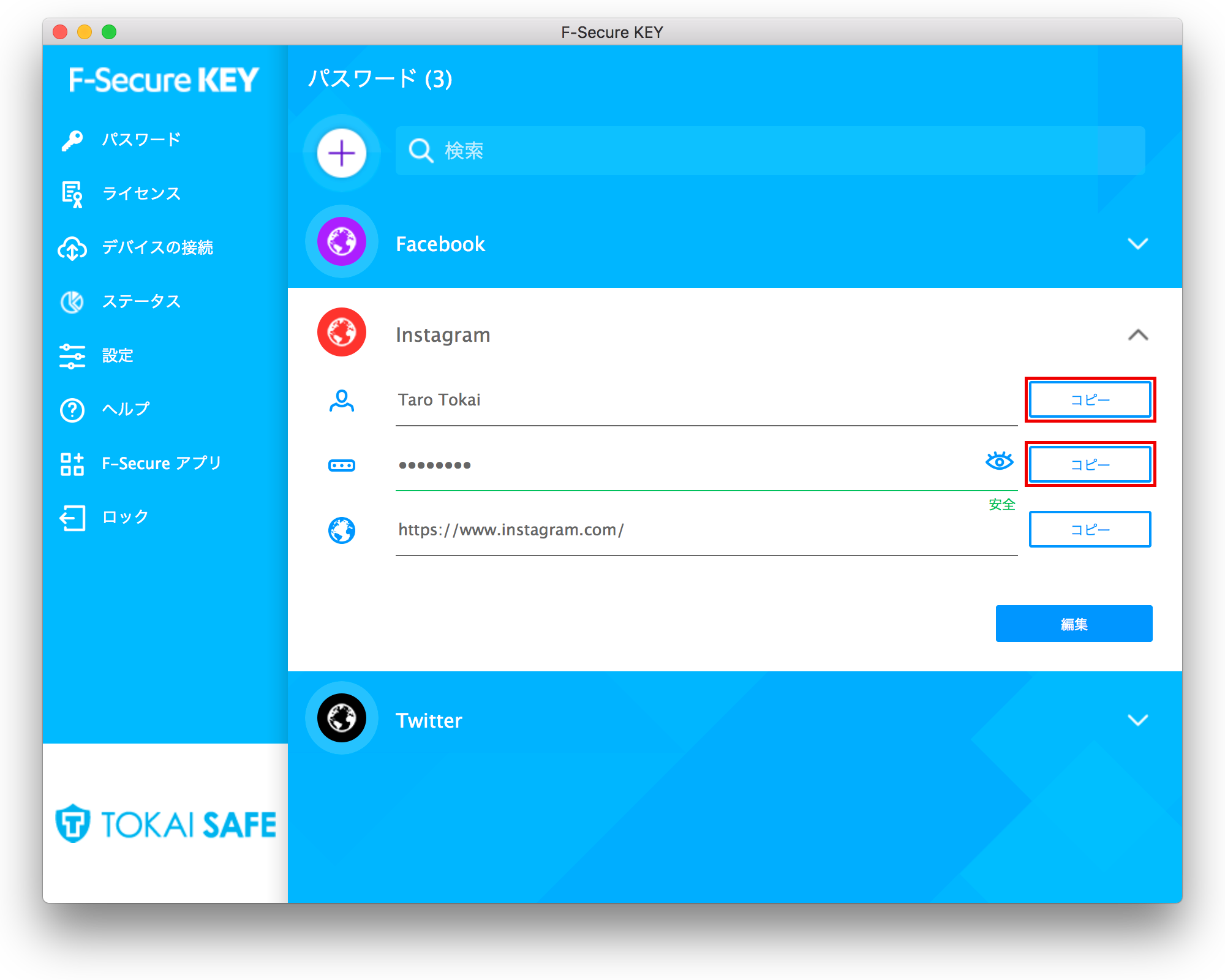This screenshot has width=1225, height=980.
Task: Add a new password with the plus button
Action: [x=342, y=153]
